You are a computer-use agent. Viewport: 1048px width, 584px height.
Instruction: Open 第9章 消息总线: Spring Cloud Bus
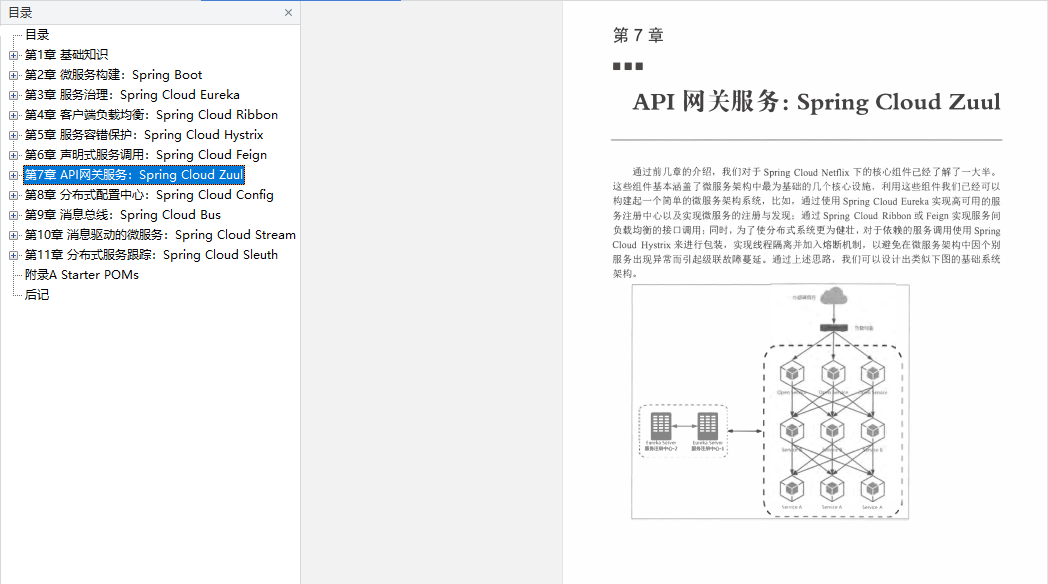click(x=123, y=215)
